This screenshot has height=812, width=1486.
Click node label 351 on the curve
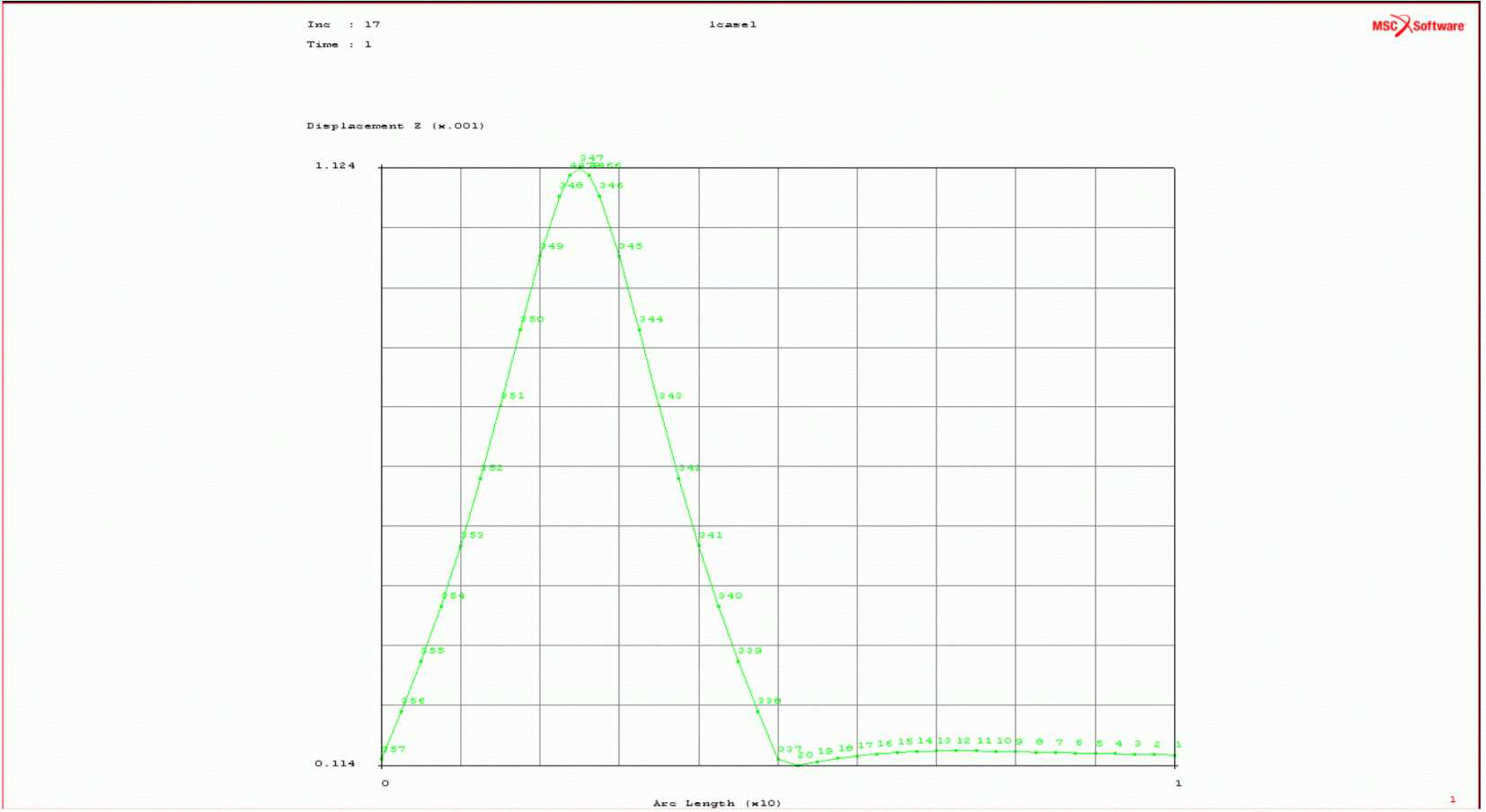(x=512, y=396)
